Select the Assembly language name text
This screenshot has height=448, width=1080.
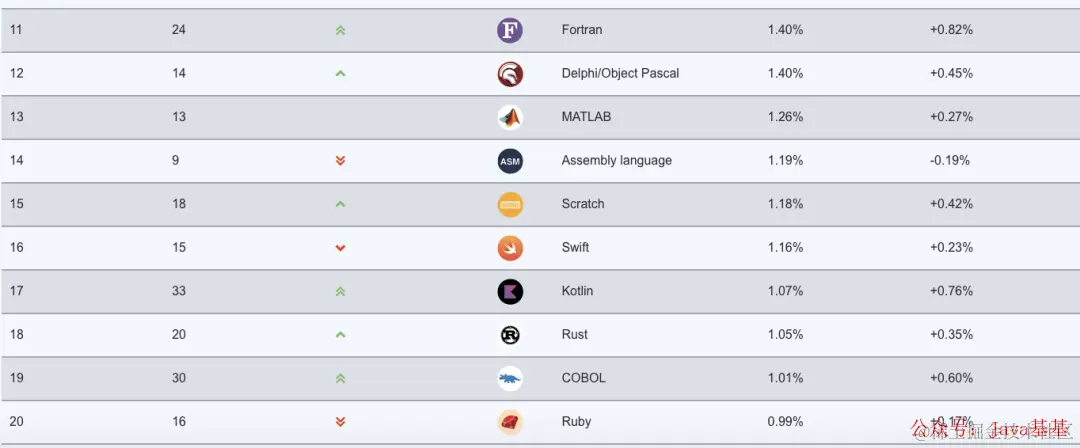pos(616,161)
